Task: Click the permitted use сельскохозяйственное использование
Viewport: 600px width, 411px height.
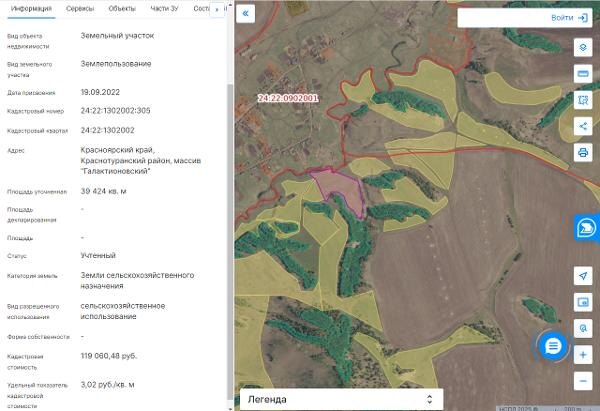Action: click(123, 311)
